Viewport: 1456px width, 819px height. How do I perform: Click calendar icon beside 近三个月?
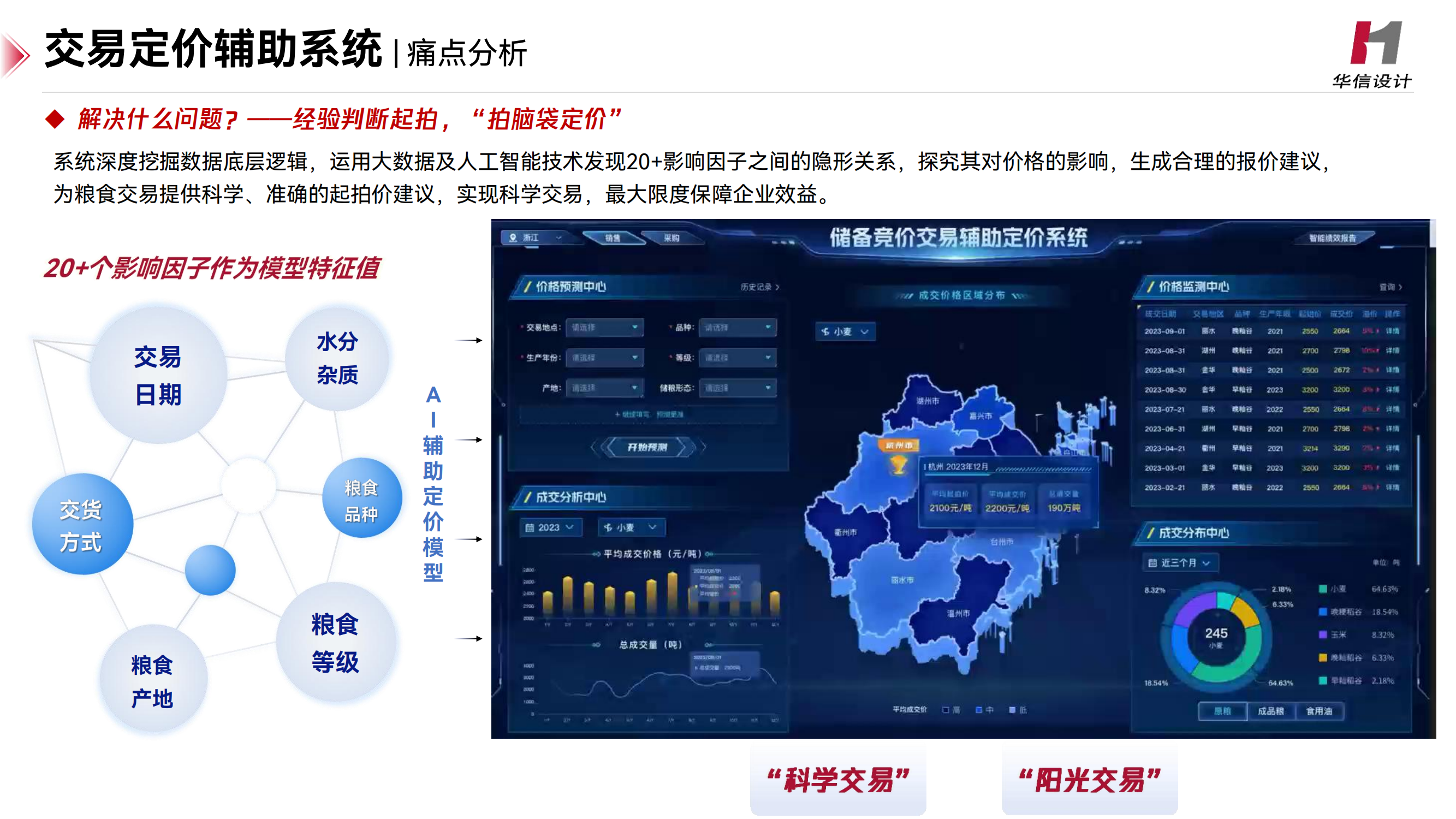click(x=1152, y=562)
